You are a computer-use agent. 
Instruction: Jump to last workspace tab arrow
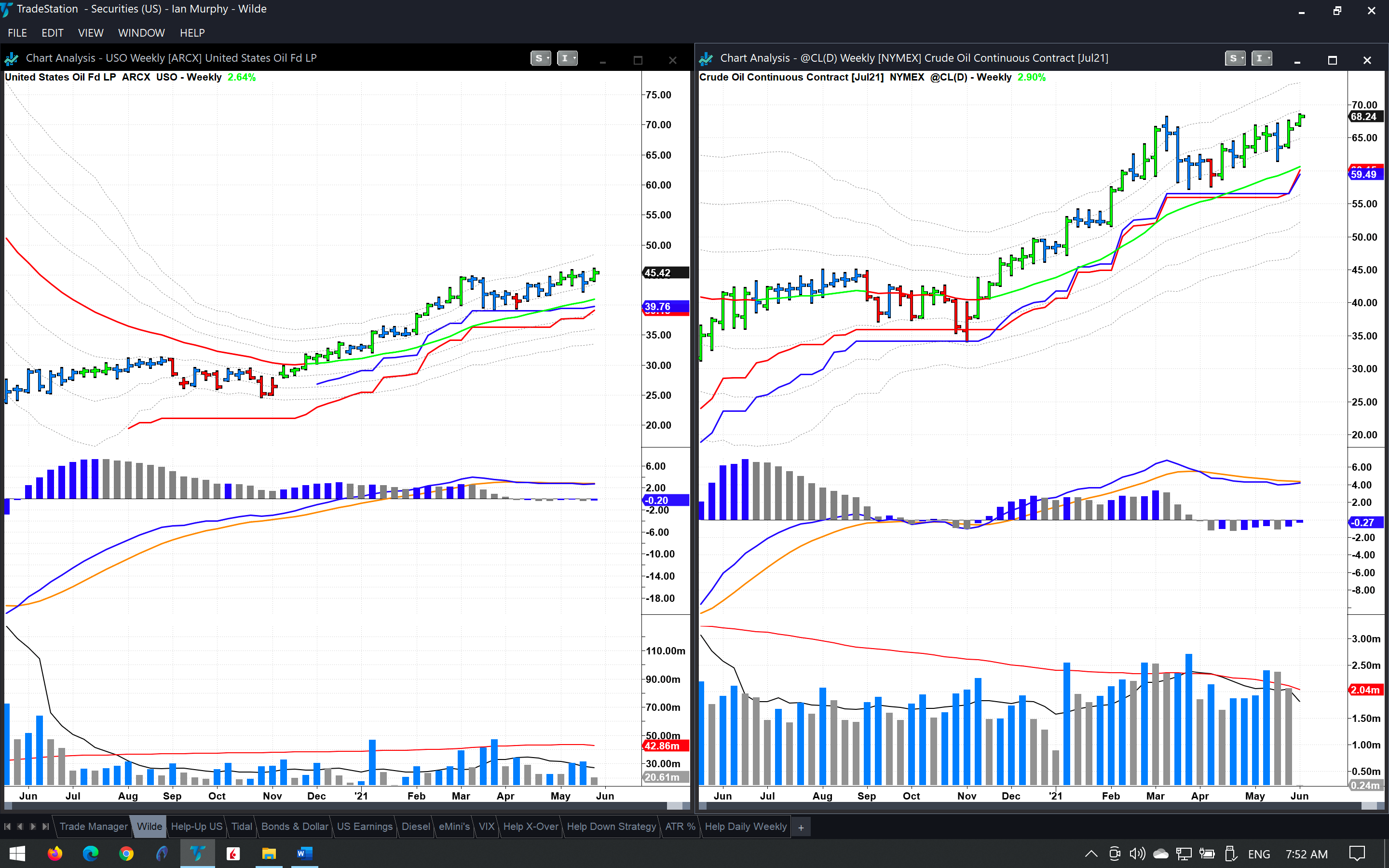point(46,826)
